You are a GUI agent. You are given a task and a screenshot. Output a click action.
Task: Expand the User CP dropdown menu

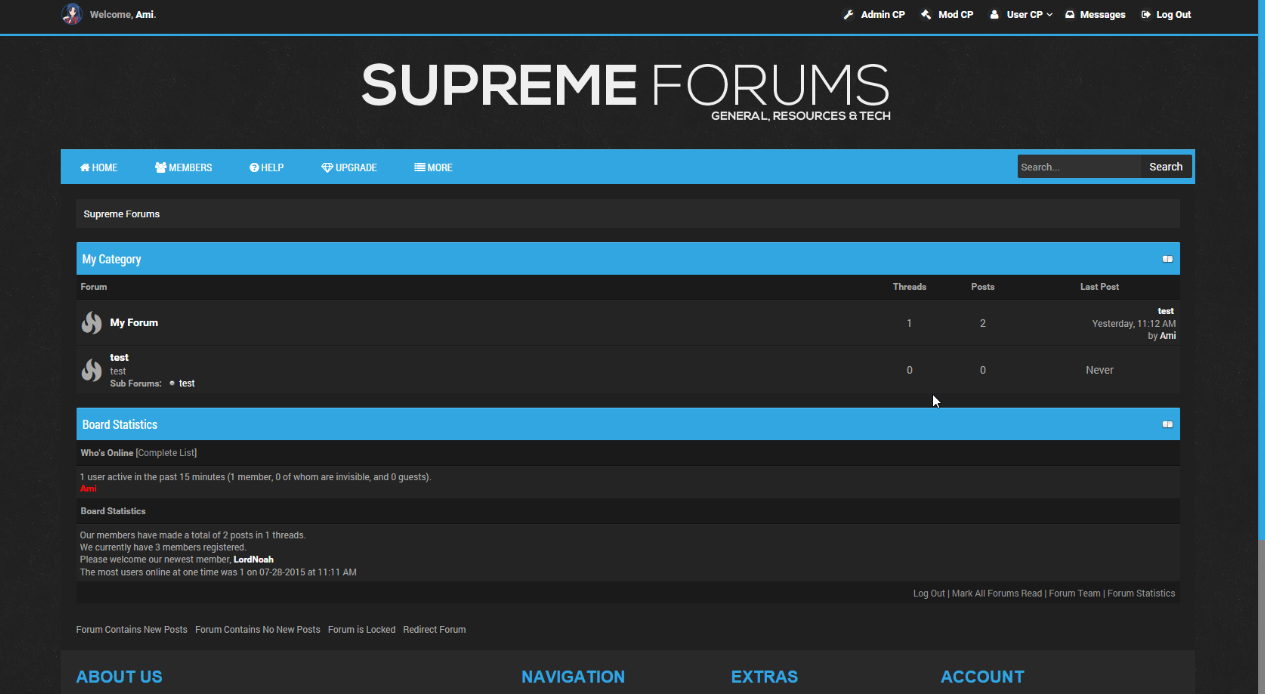pos(1021,15)
